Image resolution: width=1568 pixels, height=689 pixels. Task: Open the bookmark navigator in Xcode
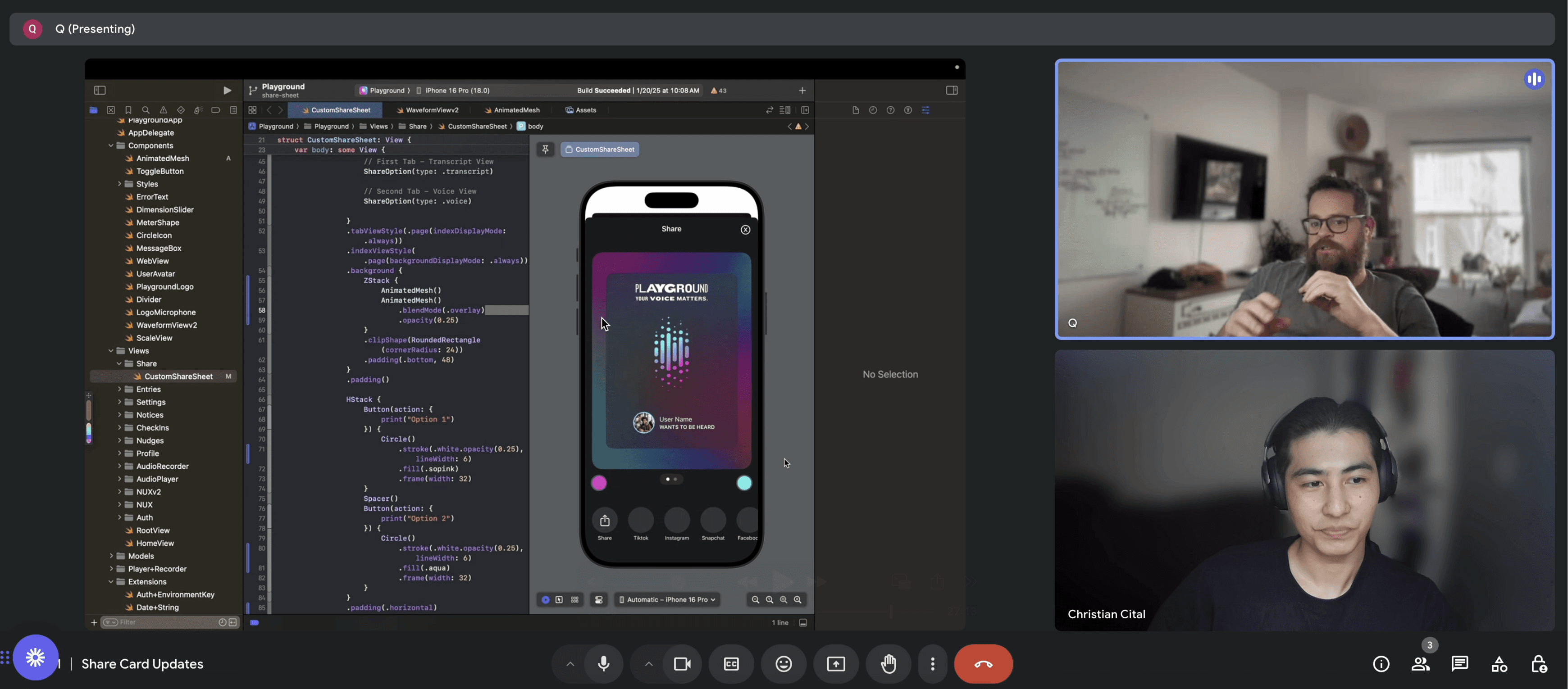tap(128, 110)
